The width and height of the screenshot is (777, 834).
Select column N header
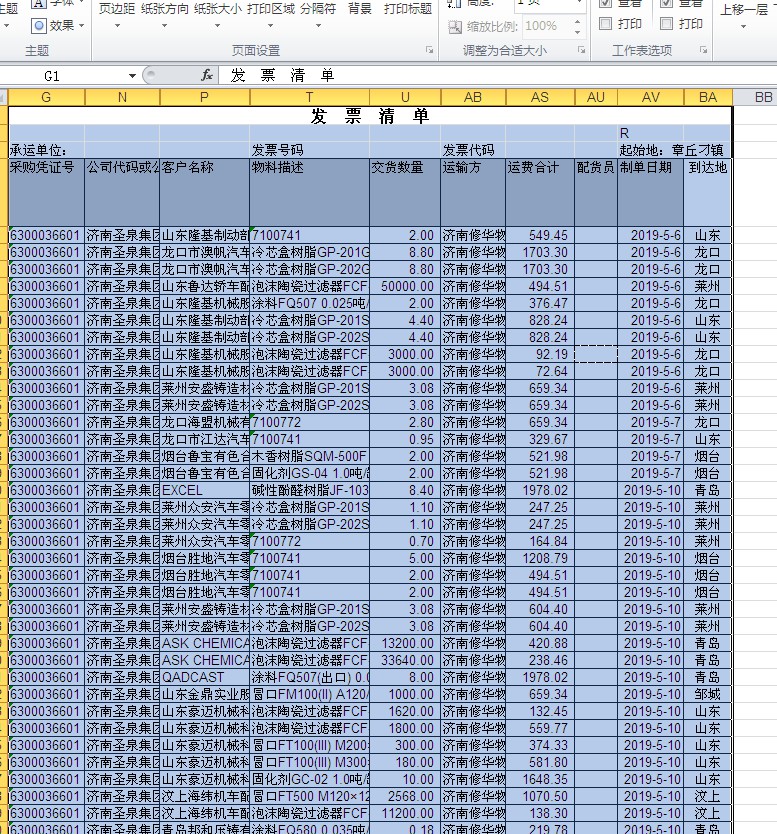pyautogui.click(x=122, y=97)
